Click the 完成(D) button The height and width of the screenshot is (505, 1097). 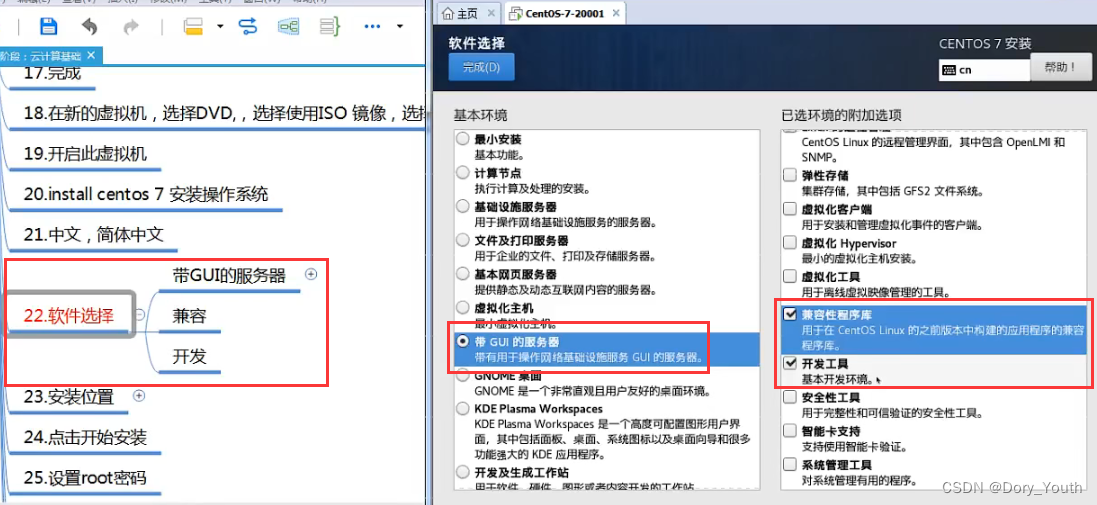click(x=481, y=67)
